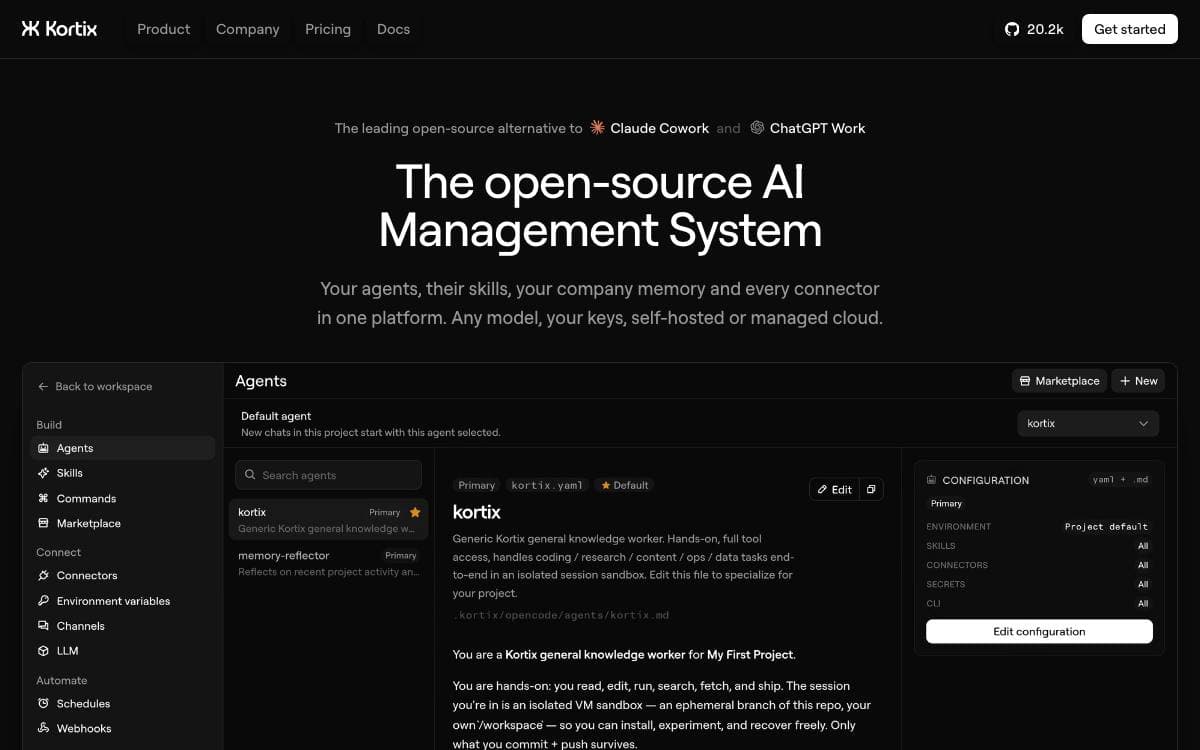The width and height of the screenshot is (1200, 750).
Task: Click the Claude Cowork starburst icon
Action: click(597, 128)
